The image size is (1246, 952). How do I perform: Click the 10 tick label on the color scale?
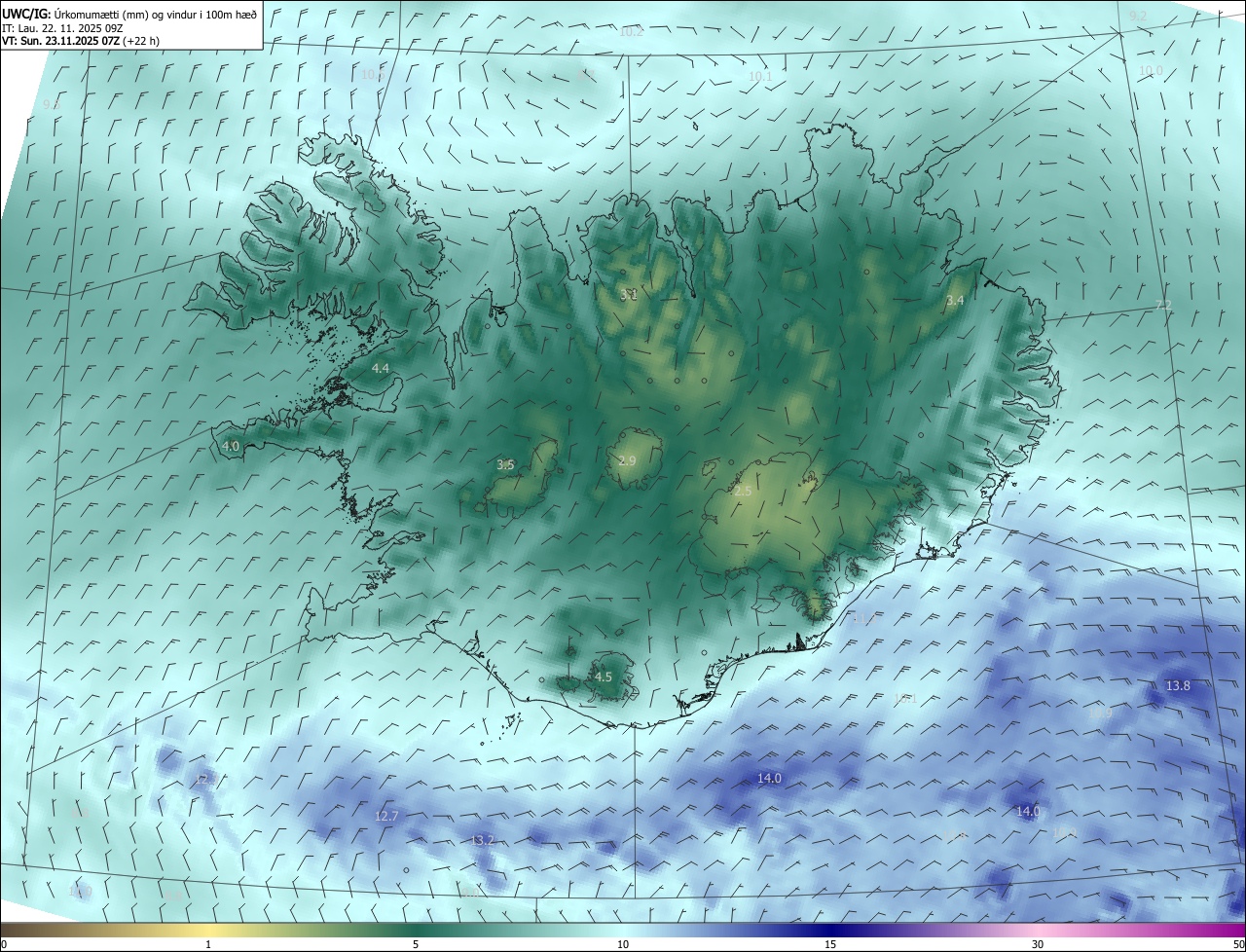coord(623,944)
